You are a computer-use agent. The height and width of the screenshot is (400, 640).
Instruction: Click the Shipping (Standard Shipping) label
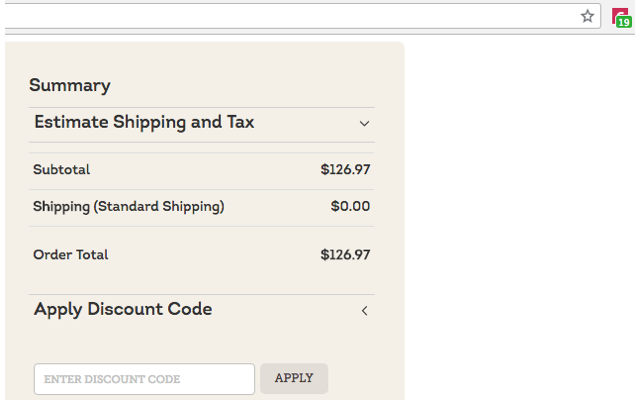tap(128, 207)
